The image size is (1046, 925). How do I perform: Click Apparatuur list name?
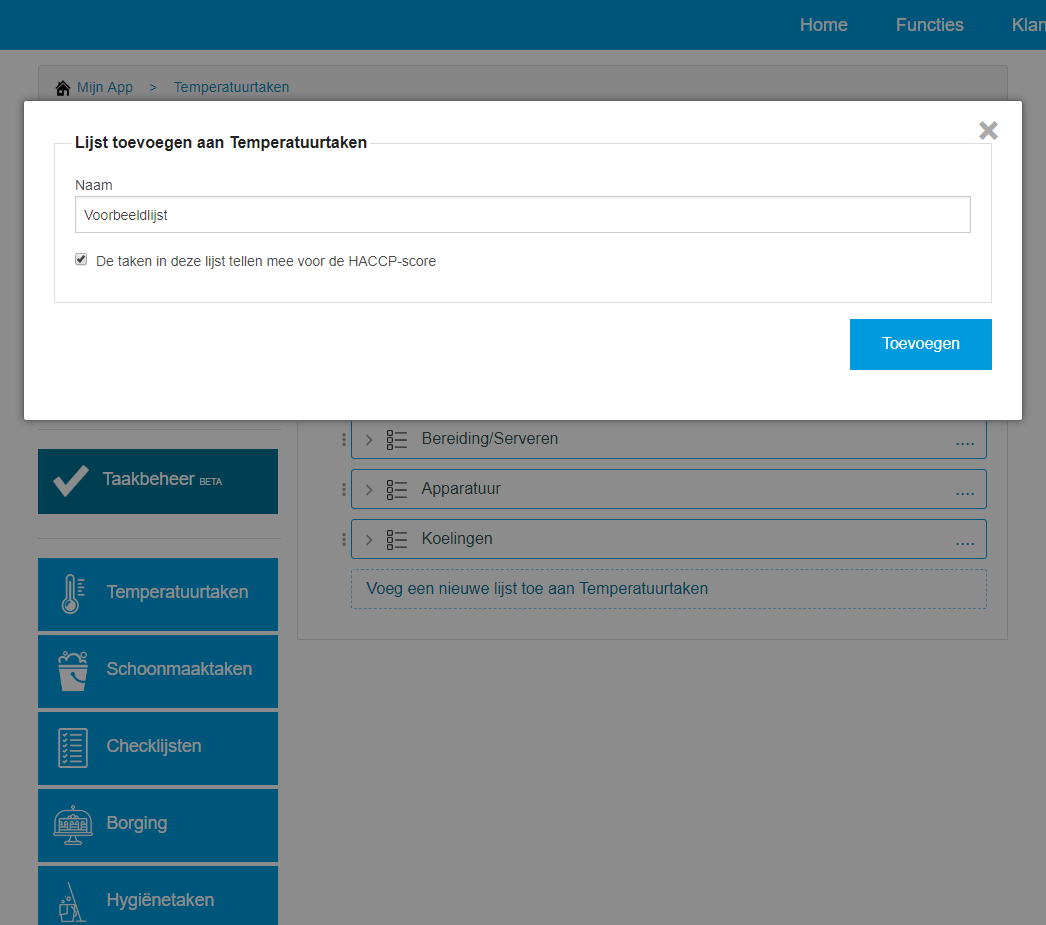461,489
